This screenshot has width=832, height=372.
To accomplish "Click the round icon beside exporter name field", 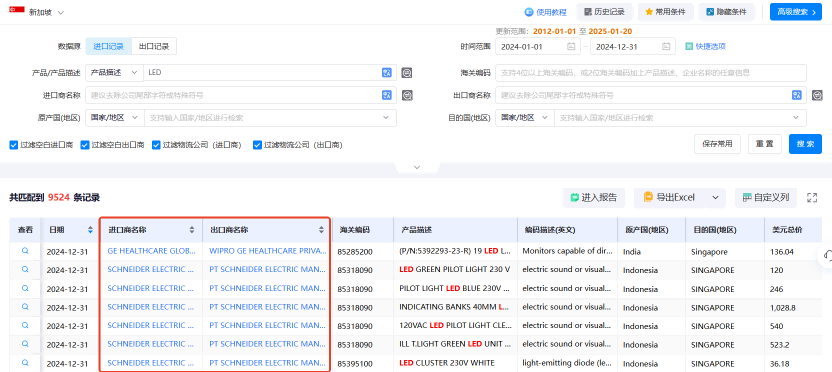I will click(818, 96).
